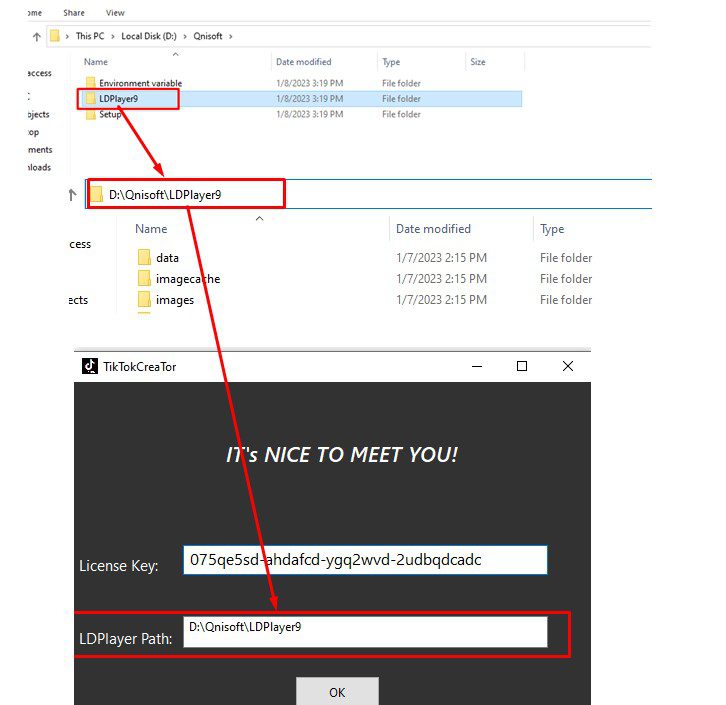Click the D:\Qnisoft\LDPlayer9 address bar

(x=369, y=194)
